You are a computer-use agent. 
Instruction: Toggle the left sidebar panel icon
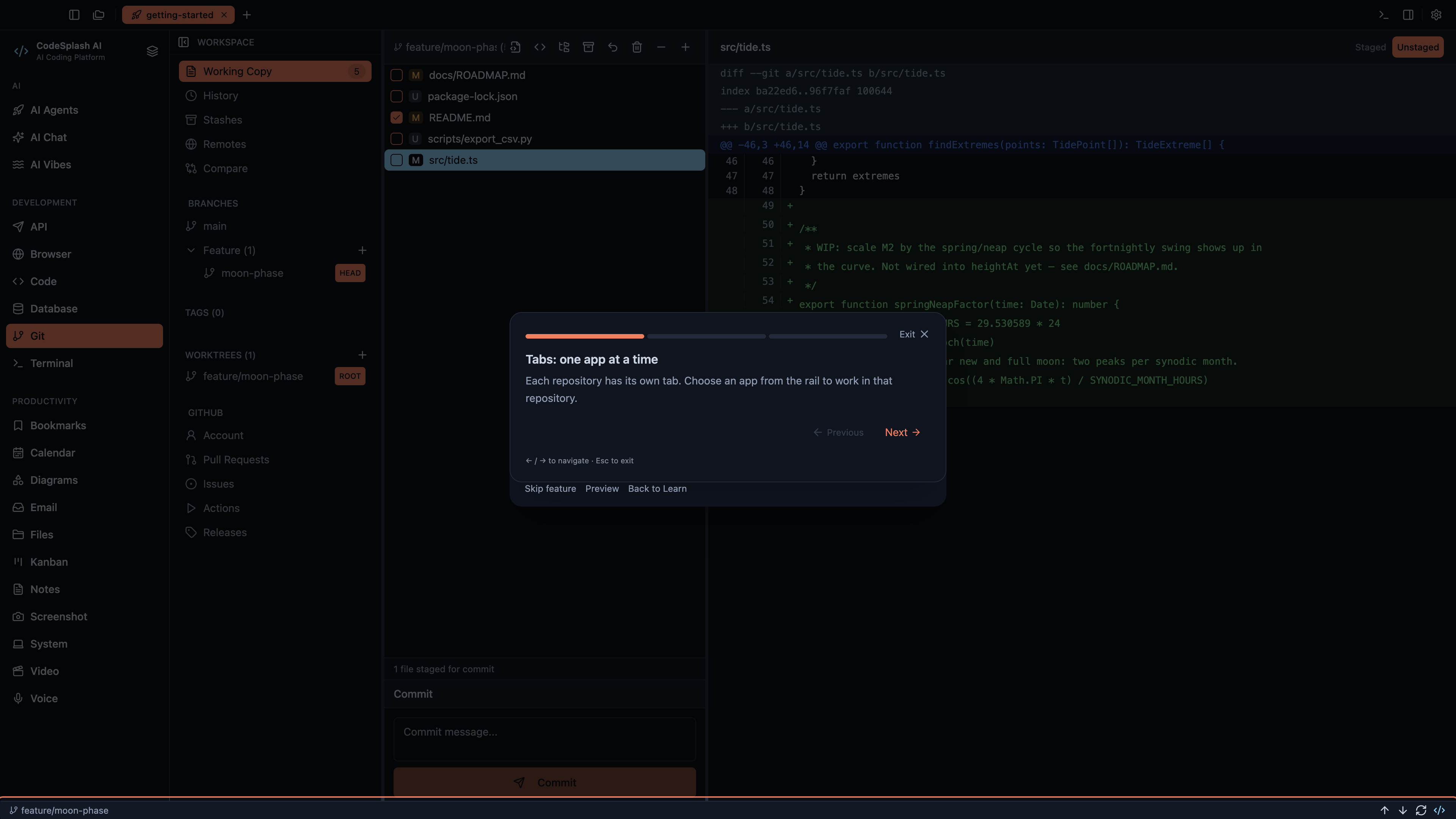[74, 15]
